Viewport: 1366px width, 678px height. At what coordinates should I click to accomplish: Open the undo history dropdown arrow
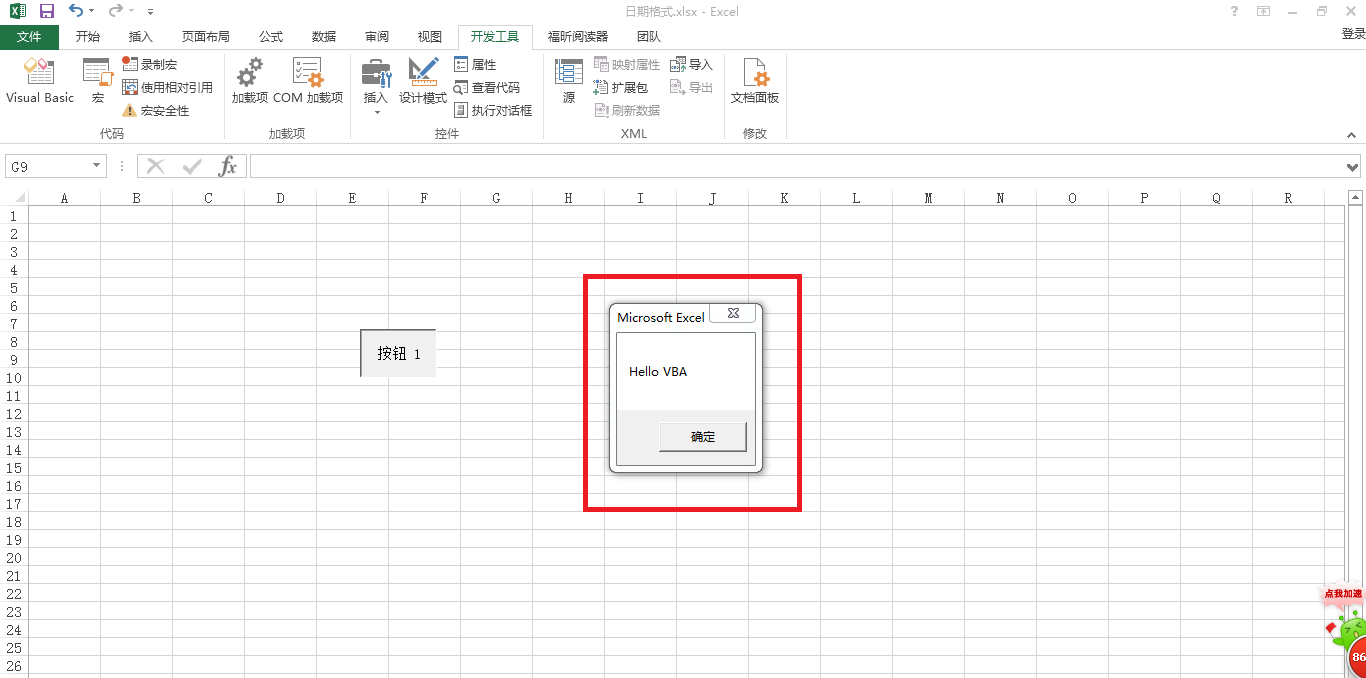[x=92, y=11]
